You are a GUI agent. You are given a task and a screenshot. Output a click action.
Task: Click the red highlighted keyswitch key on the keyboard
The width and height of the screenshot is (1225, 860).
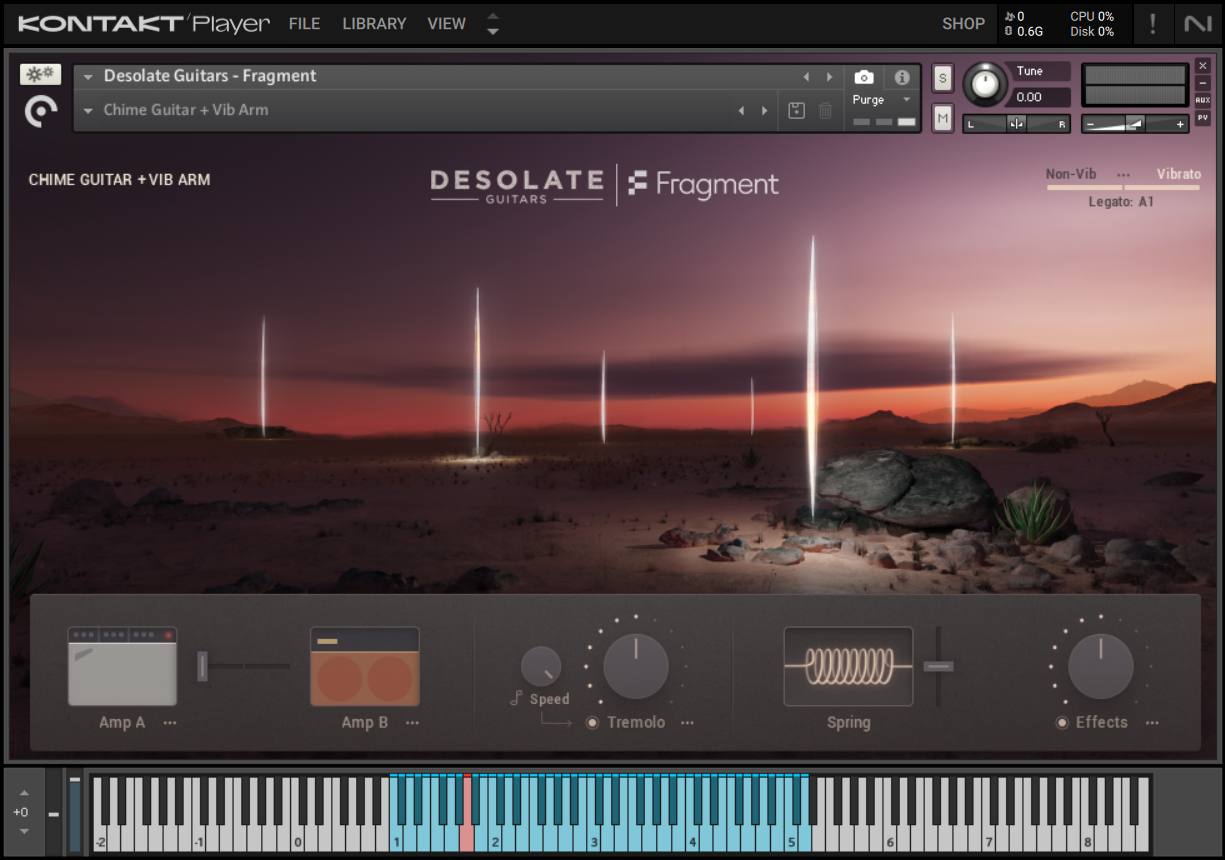[x=466, y=813]
